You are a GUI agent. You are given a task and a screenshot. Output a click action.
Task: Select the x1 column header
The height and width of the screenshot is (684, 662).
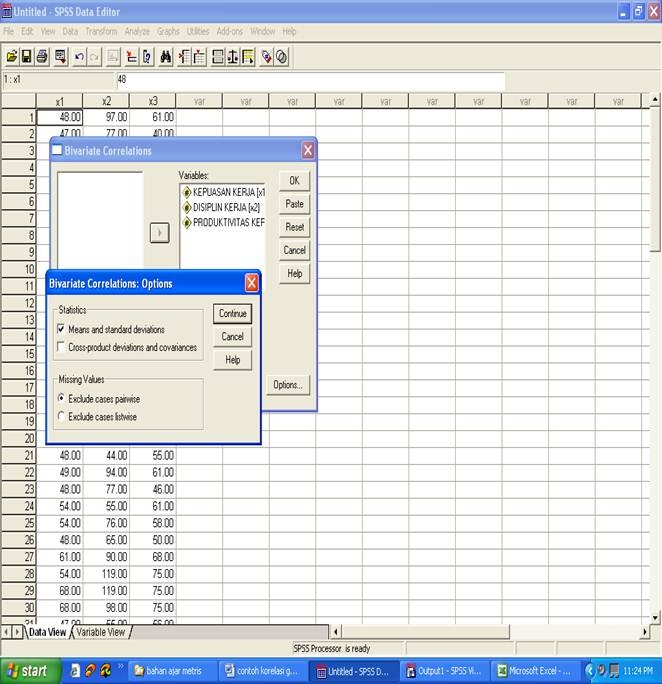click(x=59, y=101)
